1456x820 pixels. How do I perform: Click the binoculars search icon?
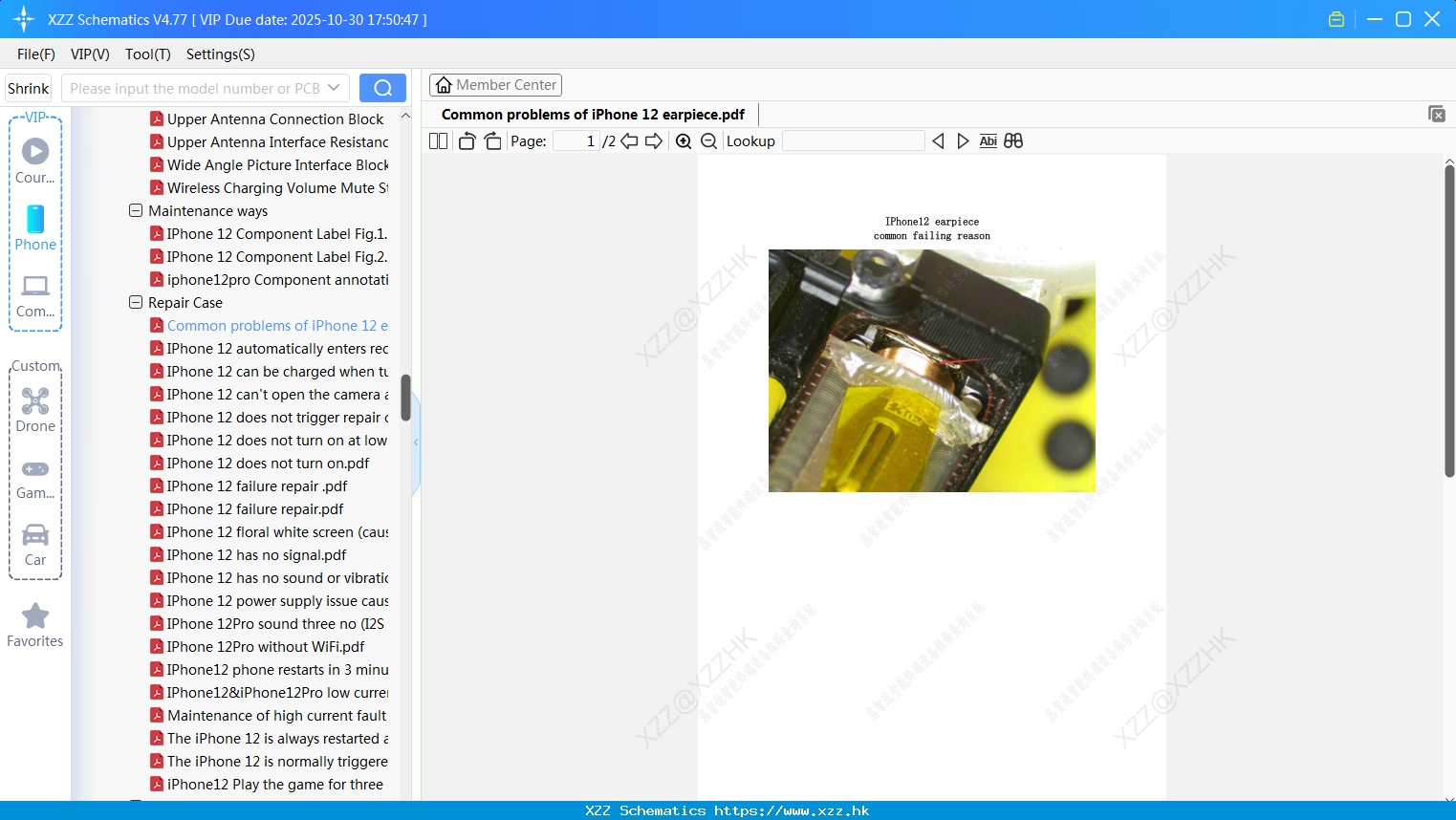click(x=1013, y=141)
